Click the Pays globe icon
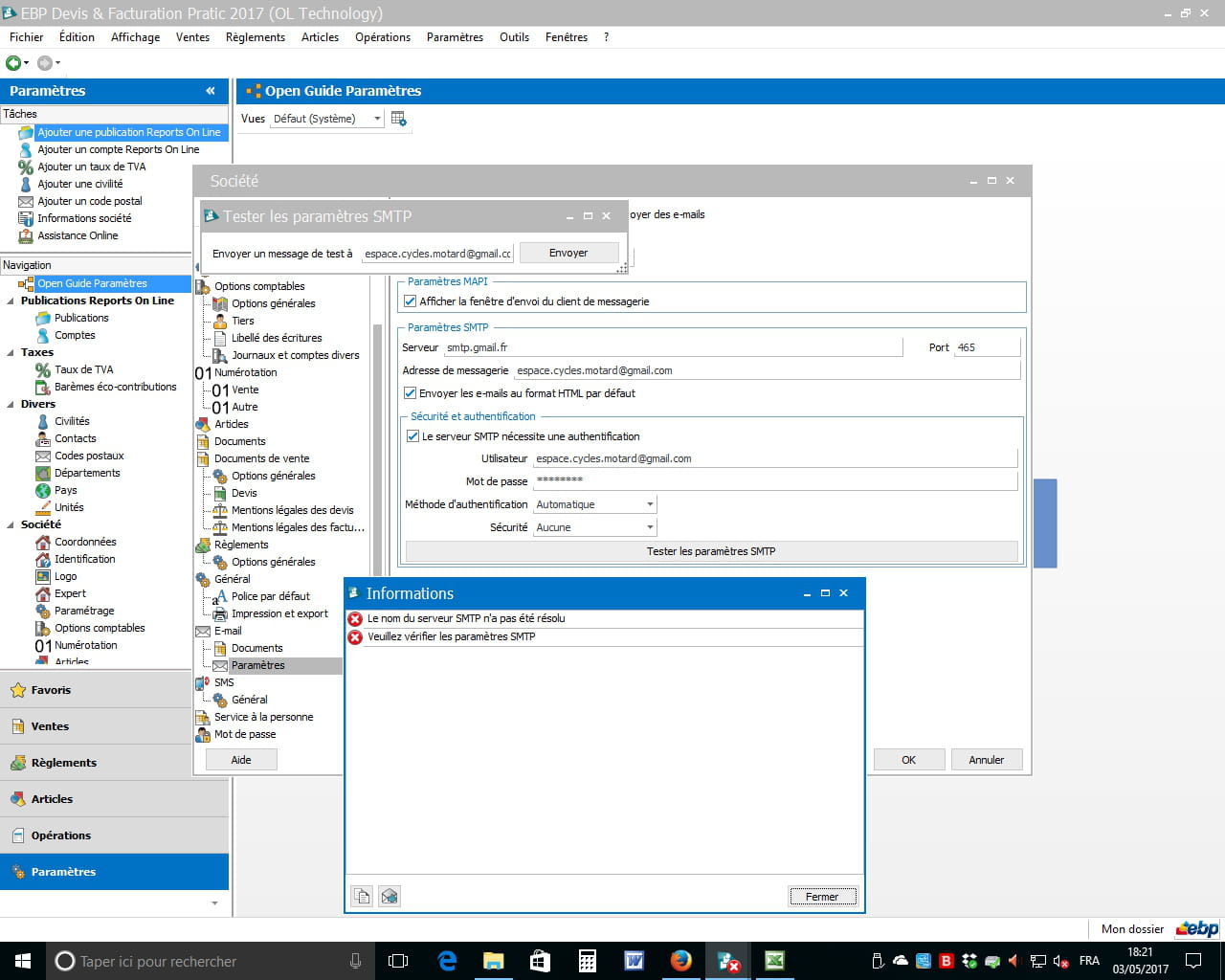This screenshot has width=1225, height=980. coord(43,490)
